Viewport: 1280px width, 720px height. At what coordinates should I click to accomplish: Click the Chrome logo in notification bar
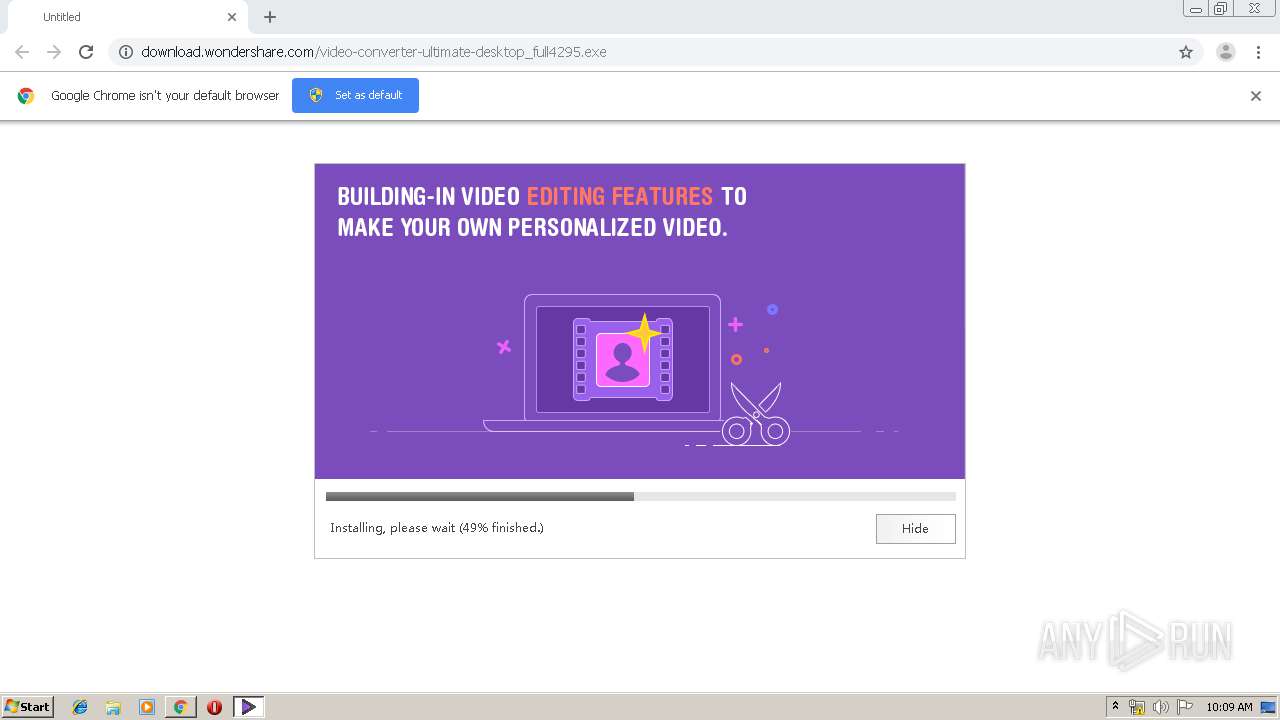[26, 96]
